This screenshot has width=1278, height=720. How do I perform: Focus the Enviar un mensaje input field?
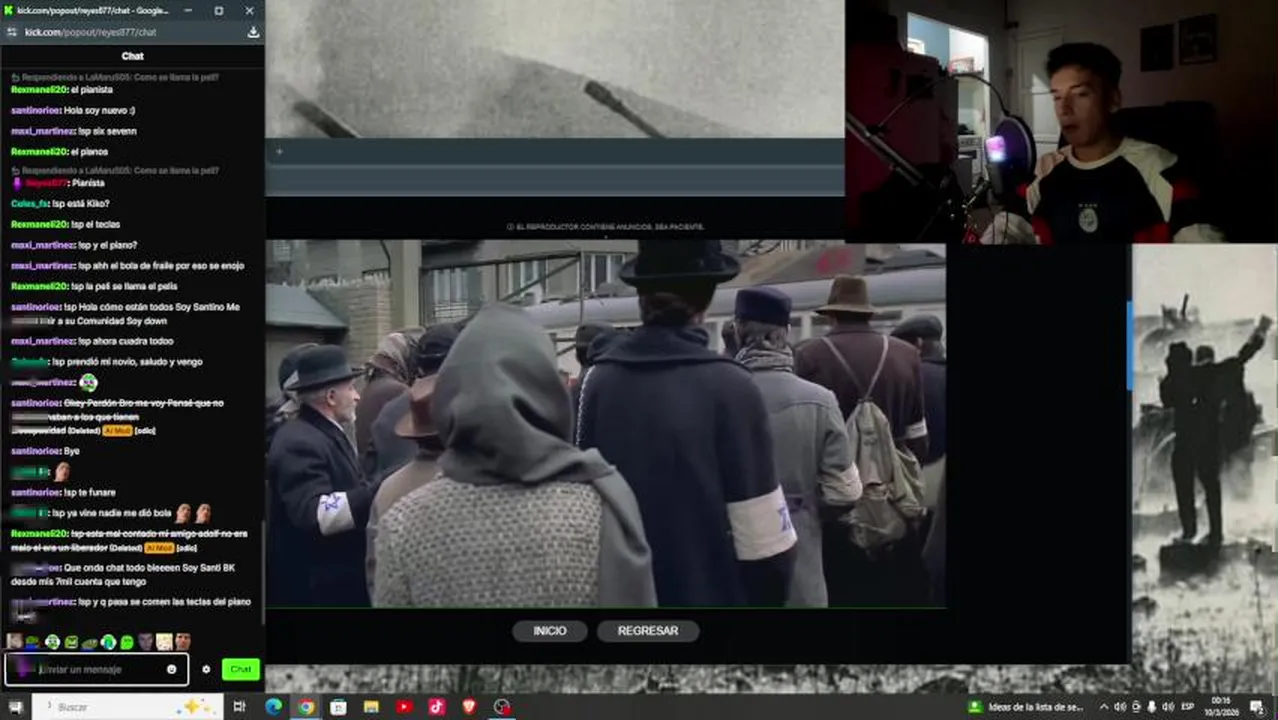pos(97,669)
